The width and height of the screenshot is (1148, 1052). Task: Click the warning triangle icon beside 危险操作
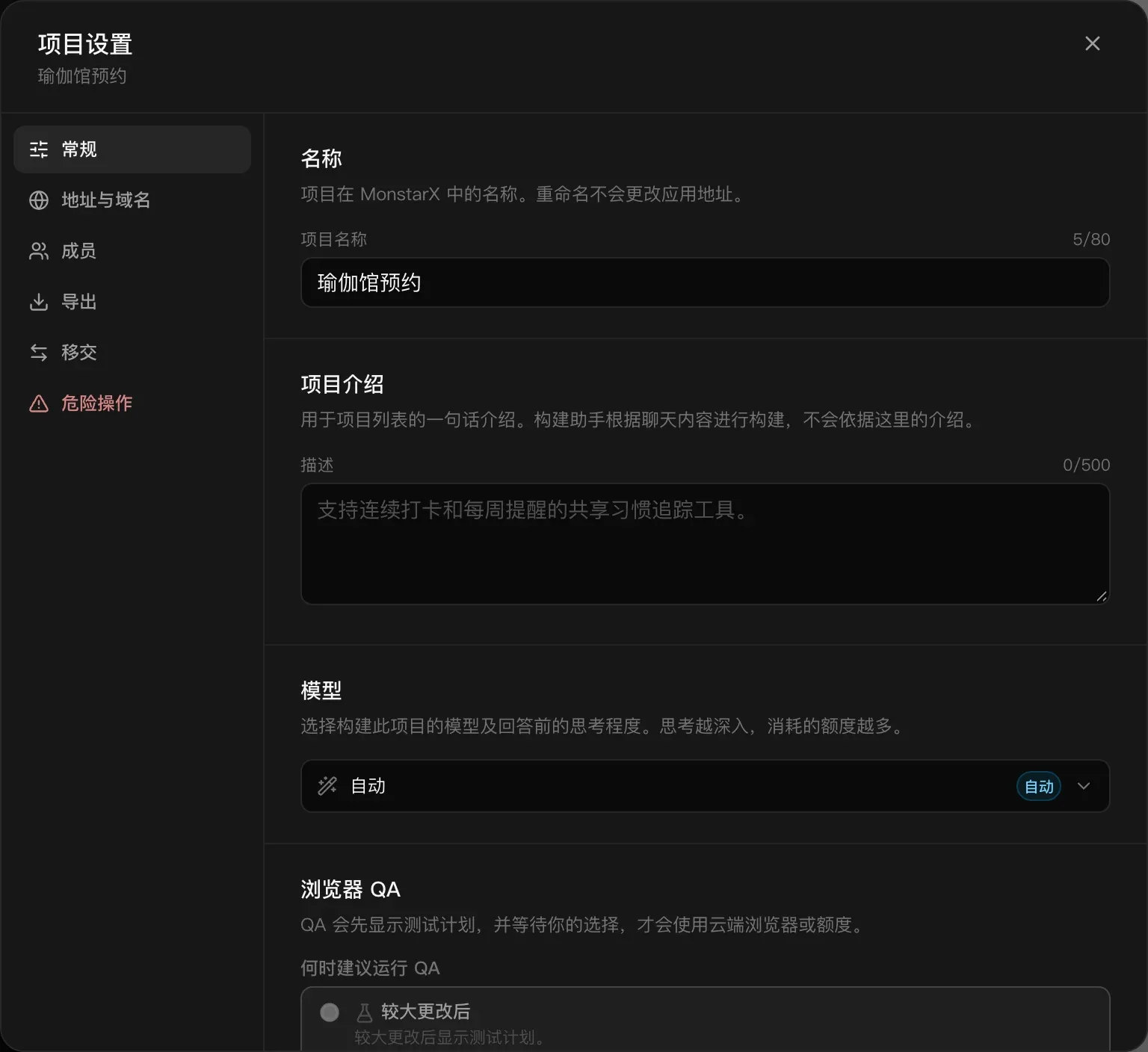click(39, 403)
